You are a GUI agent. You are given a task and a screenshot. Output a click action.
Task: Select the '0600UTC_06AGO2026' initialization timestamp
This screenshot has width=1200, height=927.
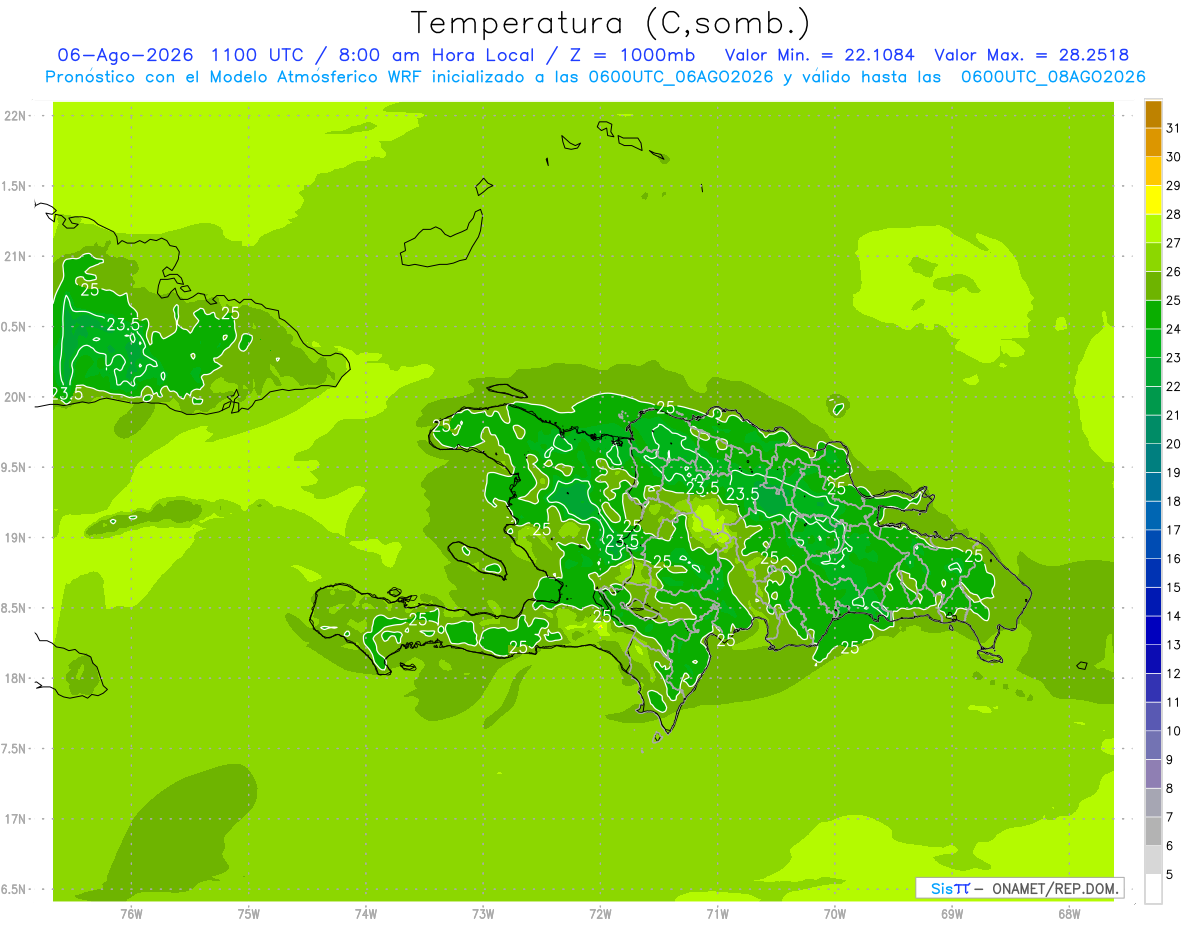(x=682, y=77)
